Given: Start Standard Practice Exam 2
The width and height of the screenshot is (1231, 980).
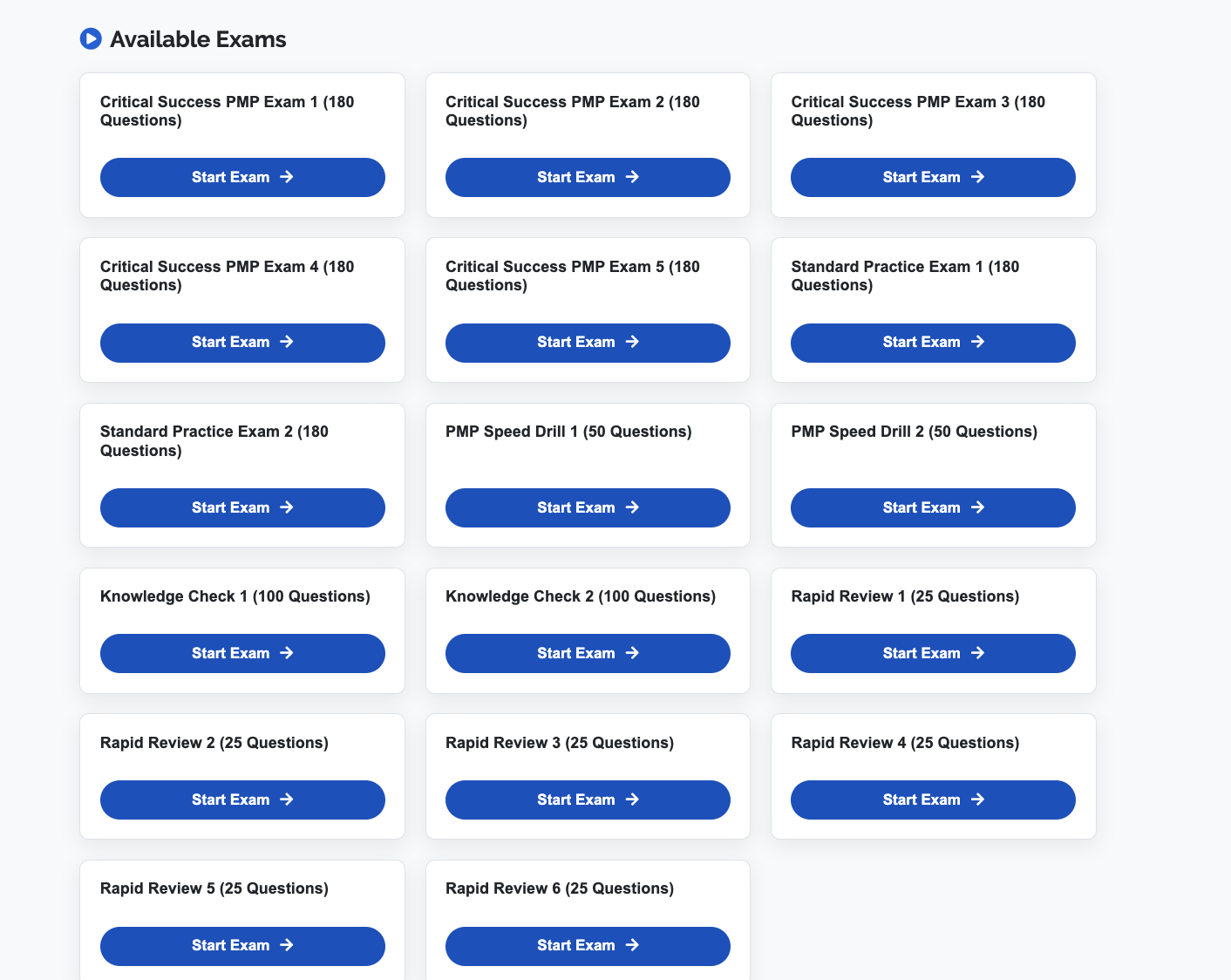Looking at the screenshot, I should tap(242, 507).
